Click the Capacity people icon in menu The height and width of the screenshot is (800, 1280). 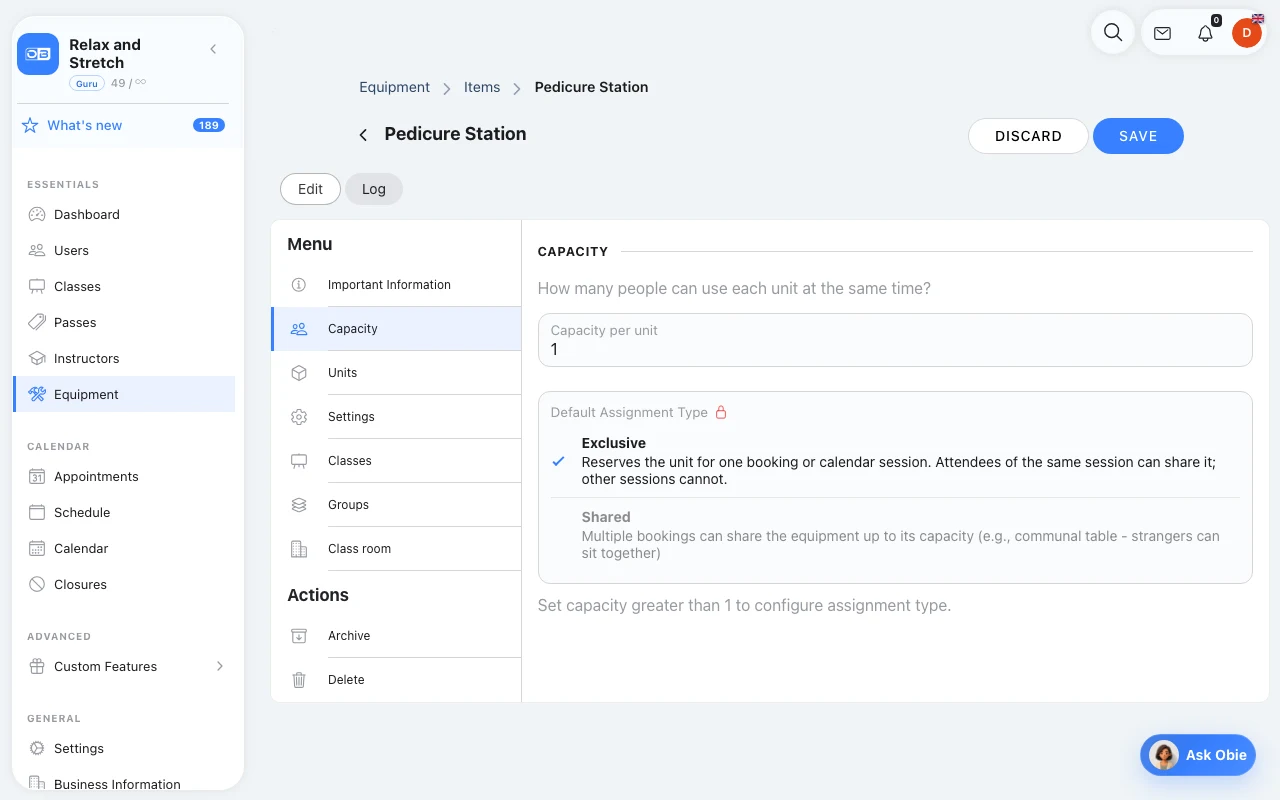298,329
